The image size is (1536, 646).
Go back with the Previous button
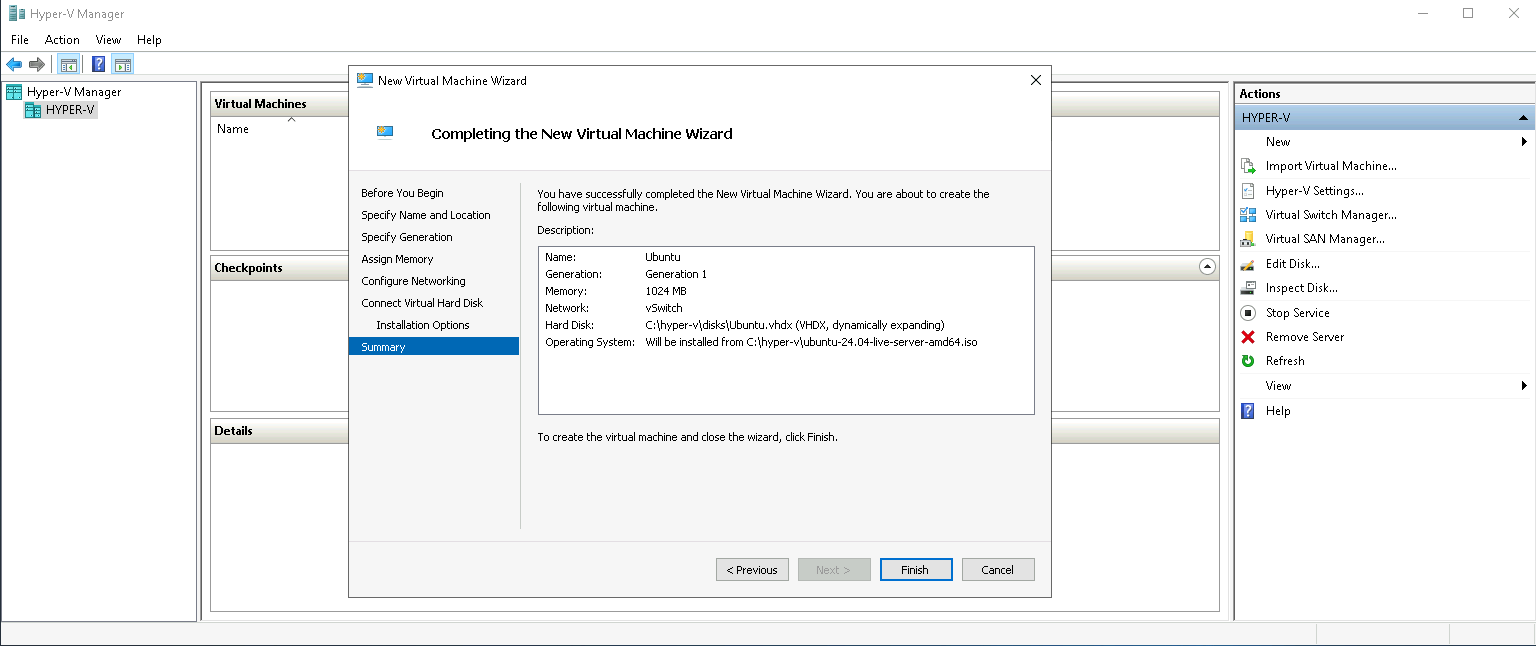tap(752, 570)
